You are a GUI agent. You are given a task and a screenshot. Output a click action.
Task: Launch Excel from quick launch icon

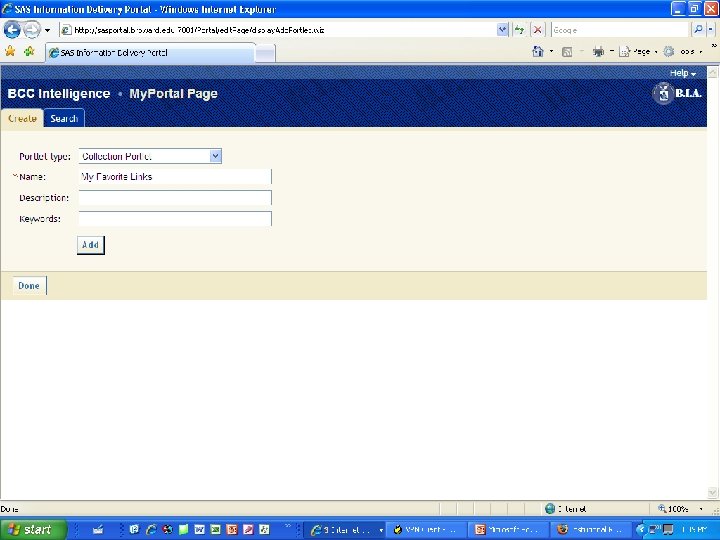(215, 530)
